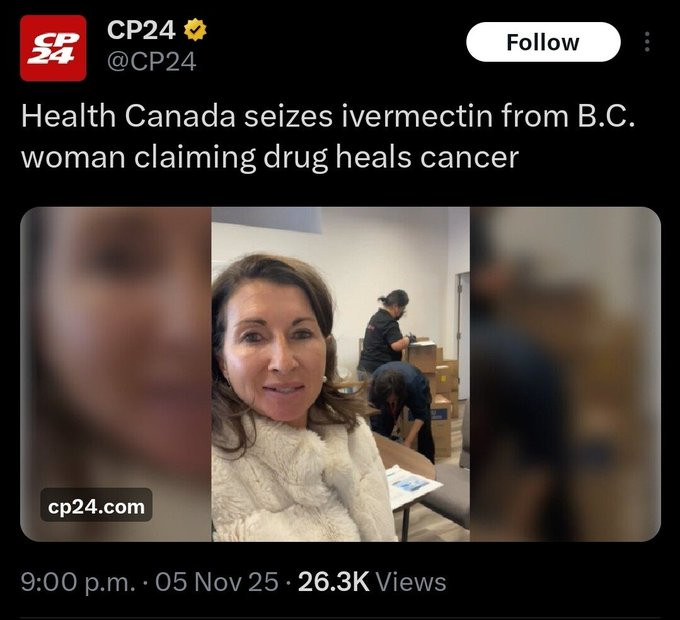Click the 9:00 p.m. timestamp

click(x=78, y=582)
